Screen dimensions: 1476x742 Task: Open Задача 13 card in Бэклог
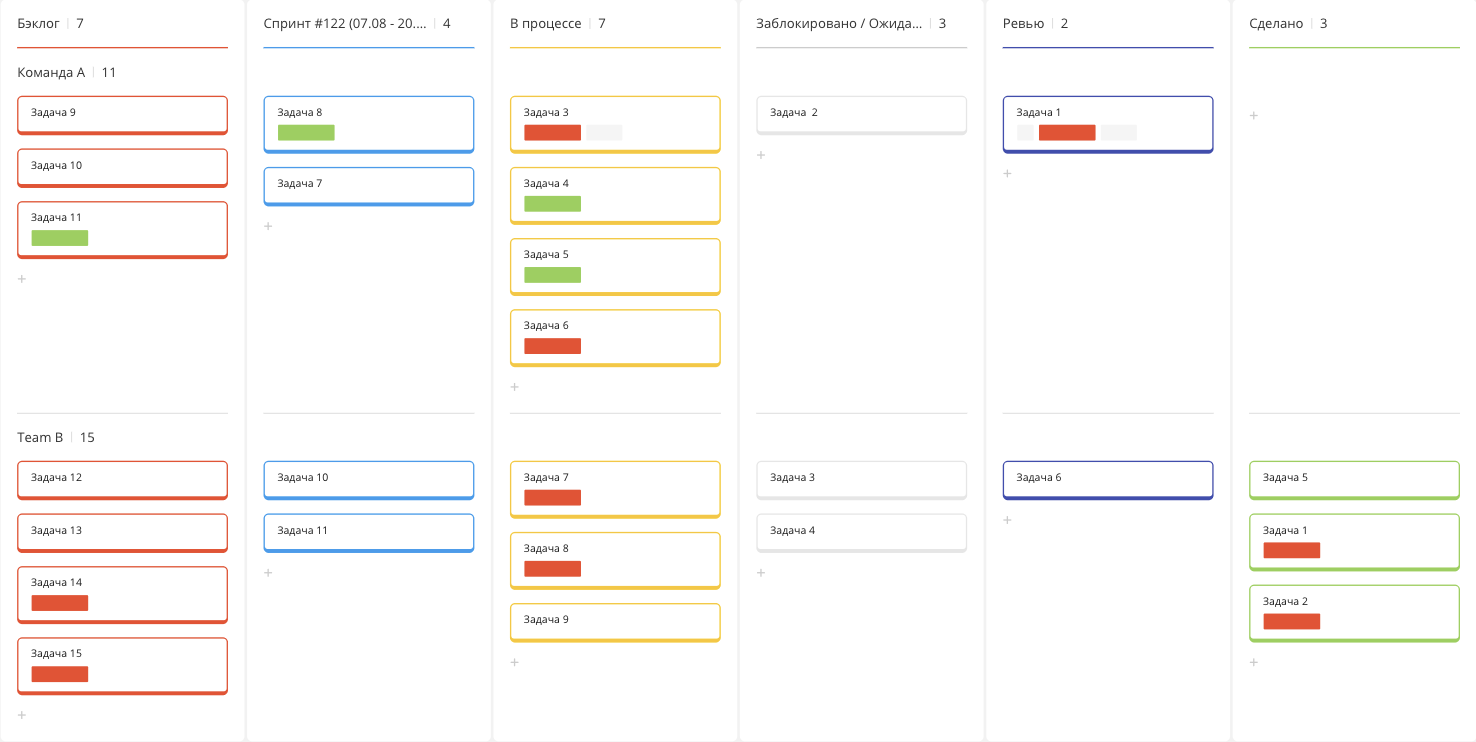pyautogui.click(x=122, y=531)
